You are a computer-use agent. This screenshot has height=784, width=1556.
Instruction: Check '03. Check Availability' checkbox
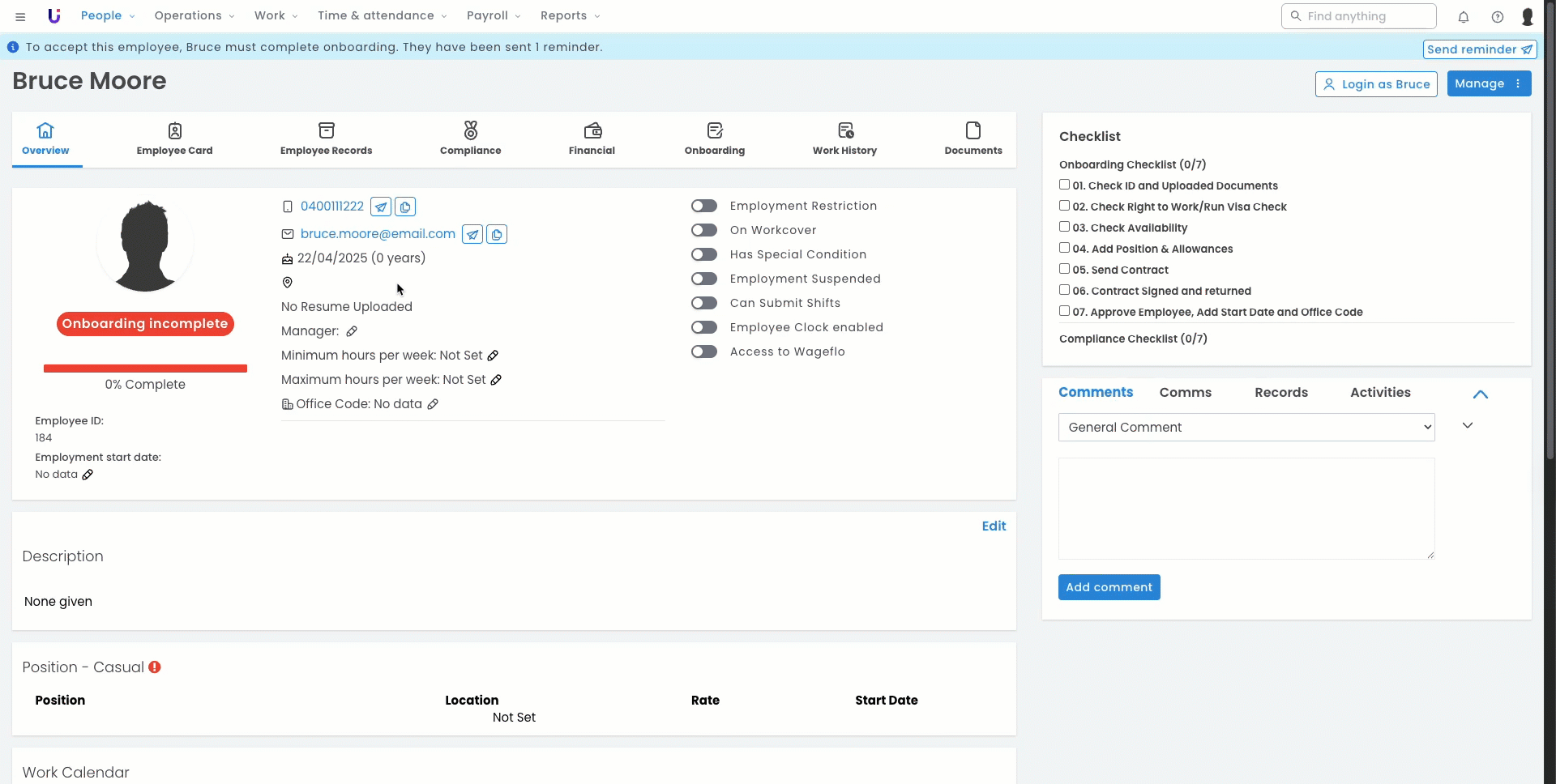pyautogui.click(x=1064, y=227)
